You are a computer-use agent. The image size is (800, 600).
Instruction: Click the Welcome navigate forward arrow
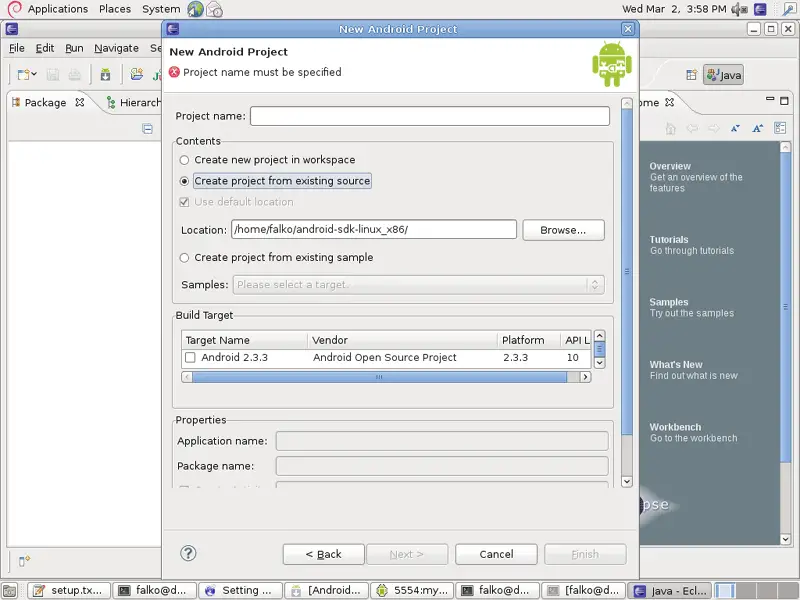(714, 128)
